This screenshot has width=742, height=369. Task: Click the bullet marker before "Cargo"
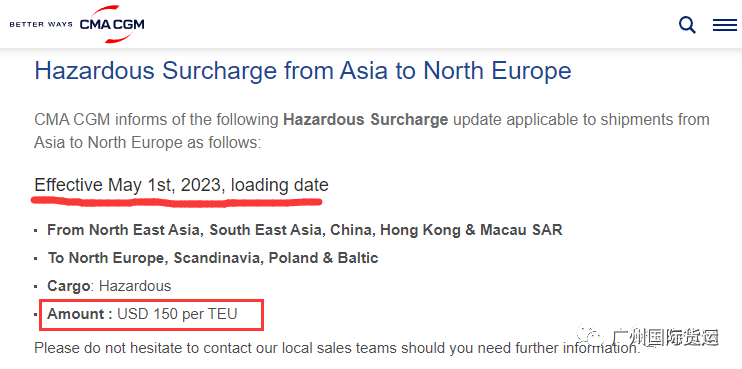point(36,287)
